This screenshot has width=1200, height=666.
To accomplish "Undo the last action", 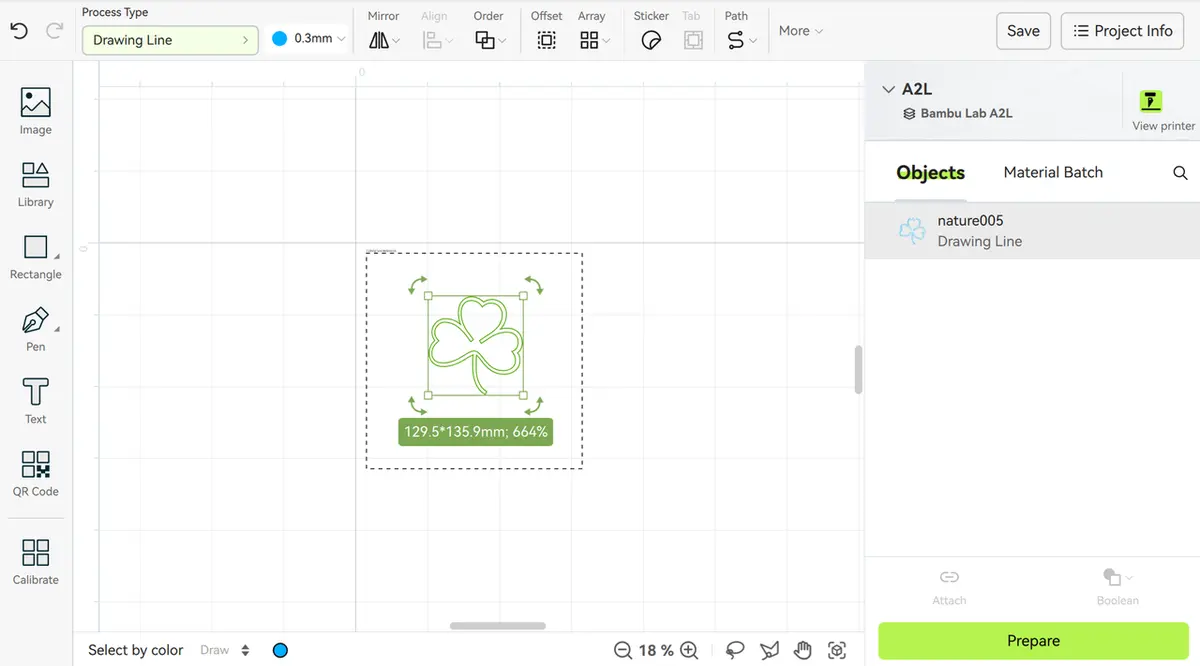I will coord(19,31).
